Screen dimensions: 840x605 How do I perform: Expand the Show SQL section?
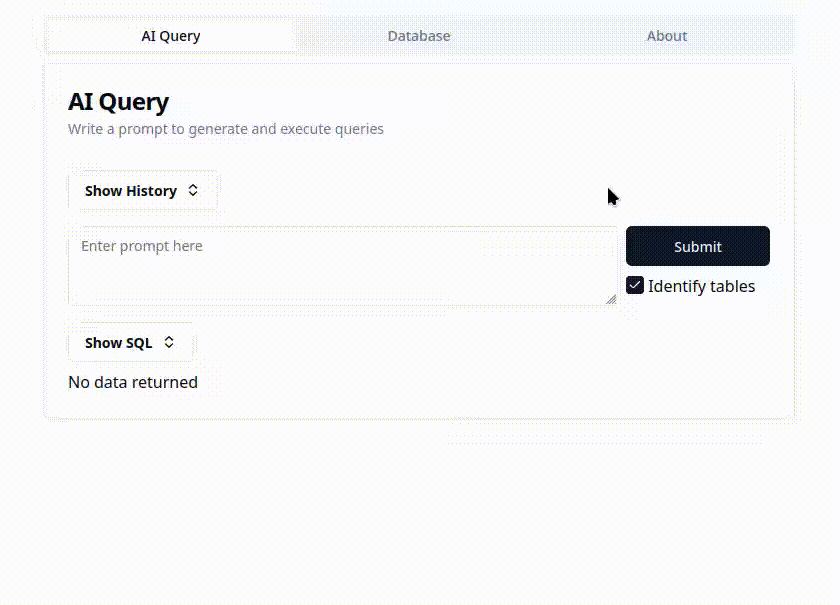[x=130, y=342]
